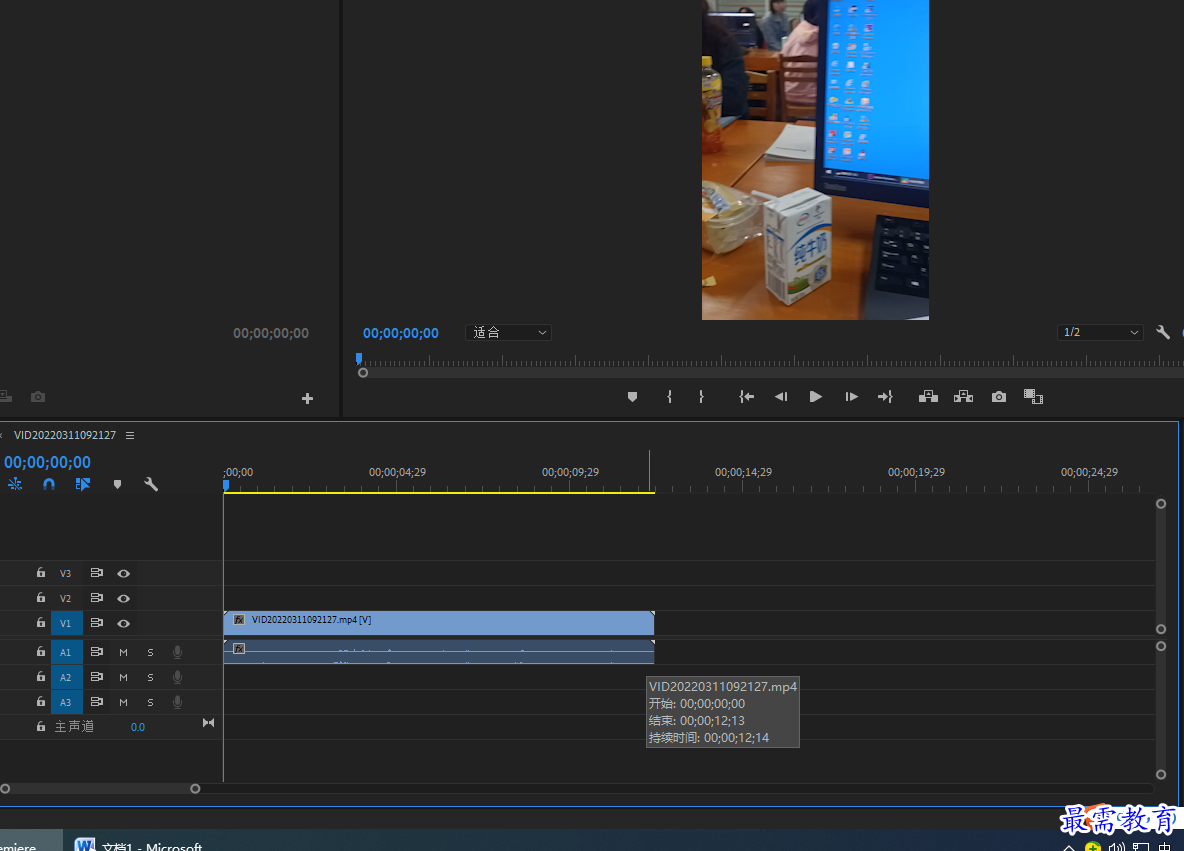Viewport: 1184px width, 851px height.
Task: Go to In point button
Action: 746,396
